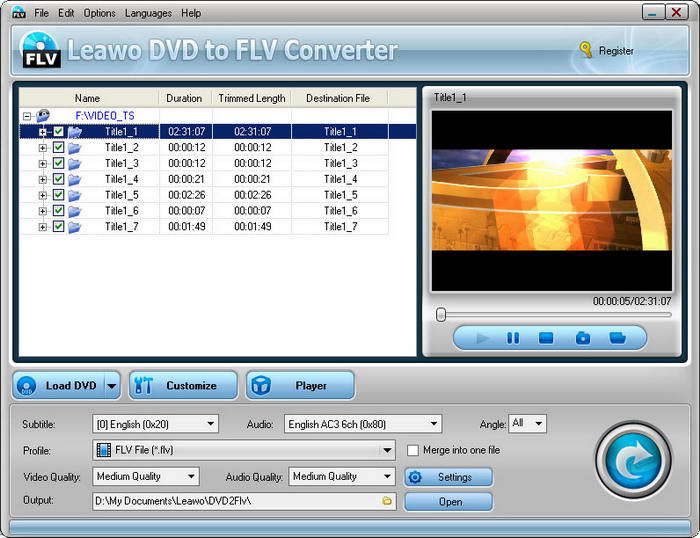Click the folder icon of Title1_2
Viewport: 700px width, 538px height.
pos(75,148)
